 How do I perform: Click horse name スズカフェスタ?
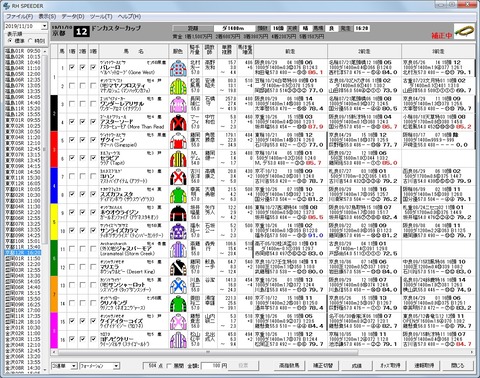pyautogui.click(x=117, y=194)
